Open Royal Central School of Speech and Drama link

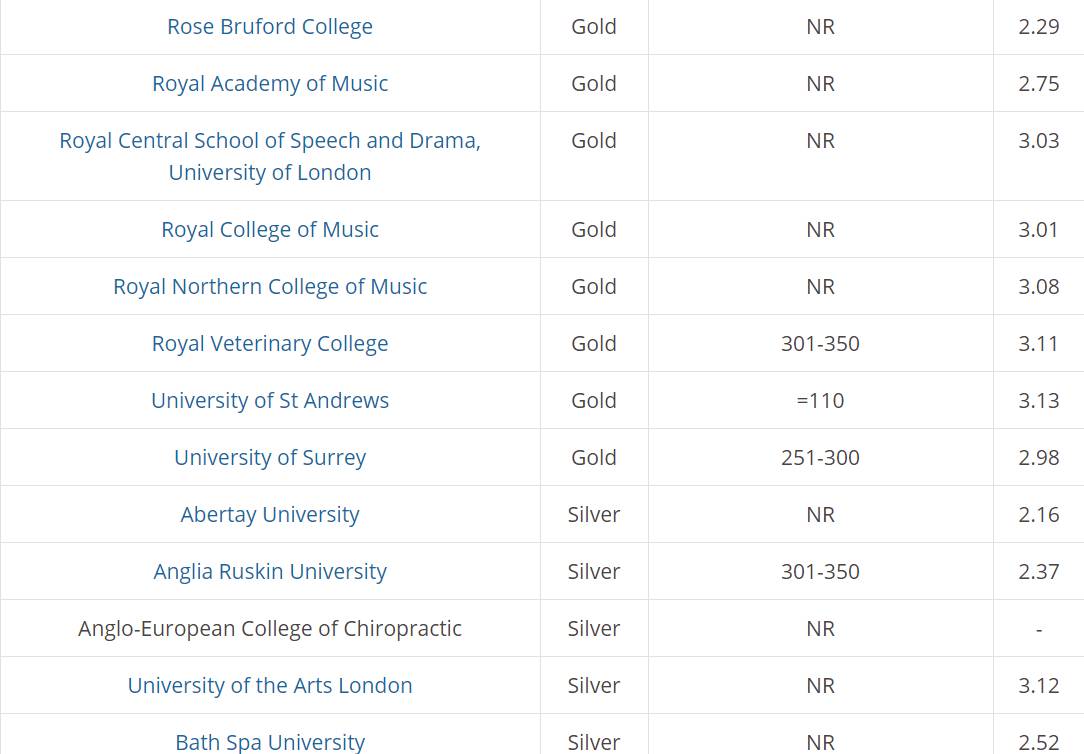point(270,156)
